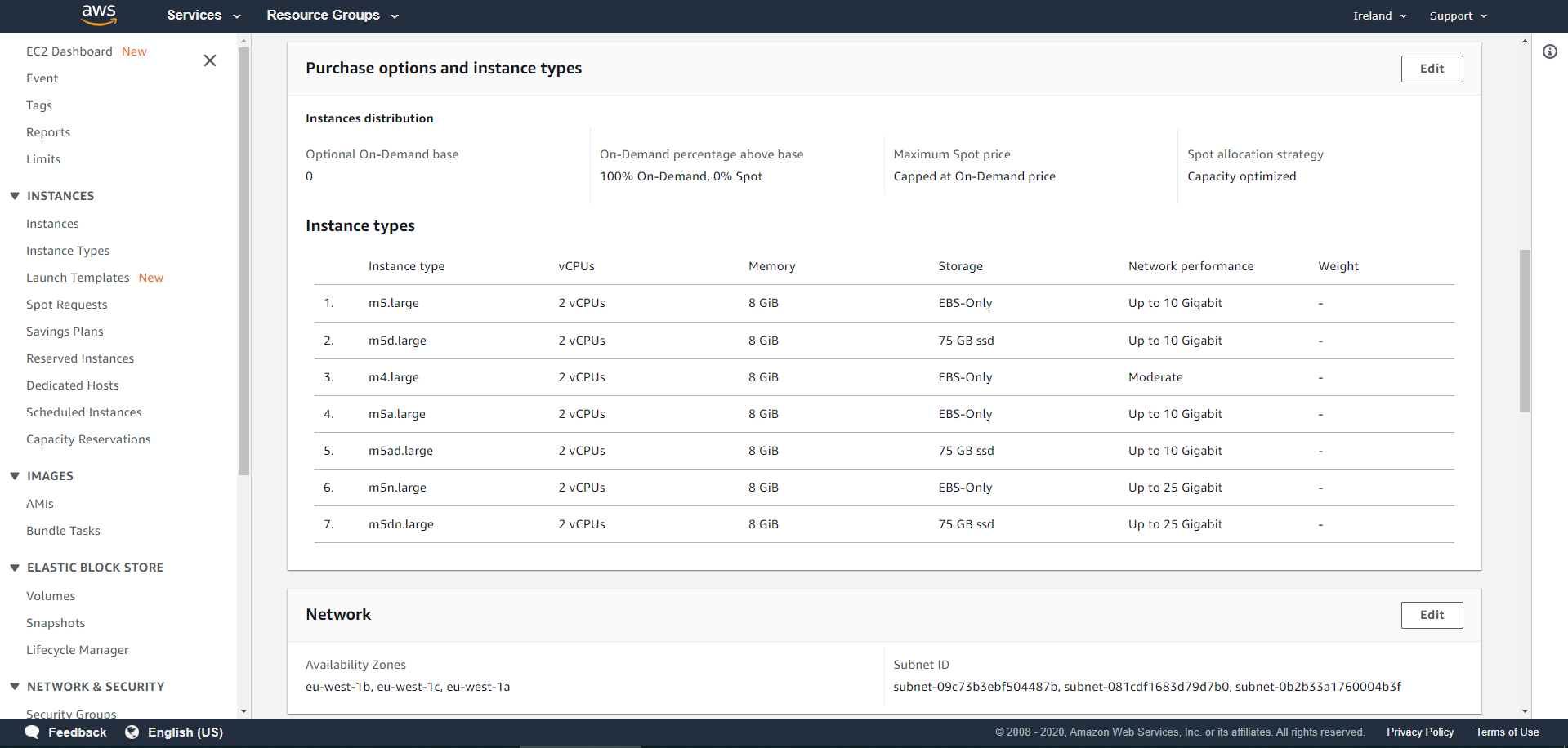Collapse the NETWORK & SECURITY section

coord(15,687)
